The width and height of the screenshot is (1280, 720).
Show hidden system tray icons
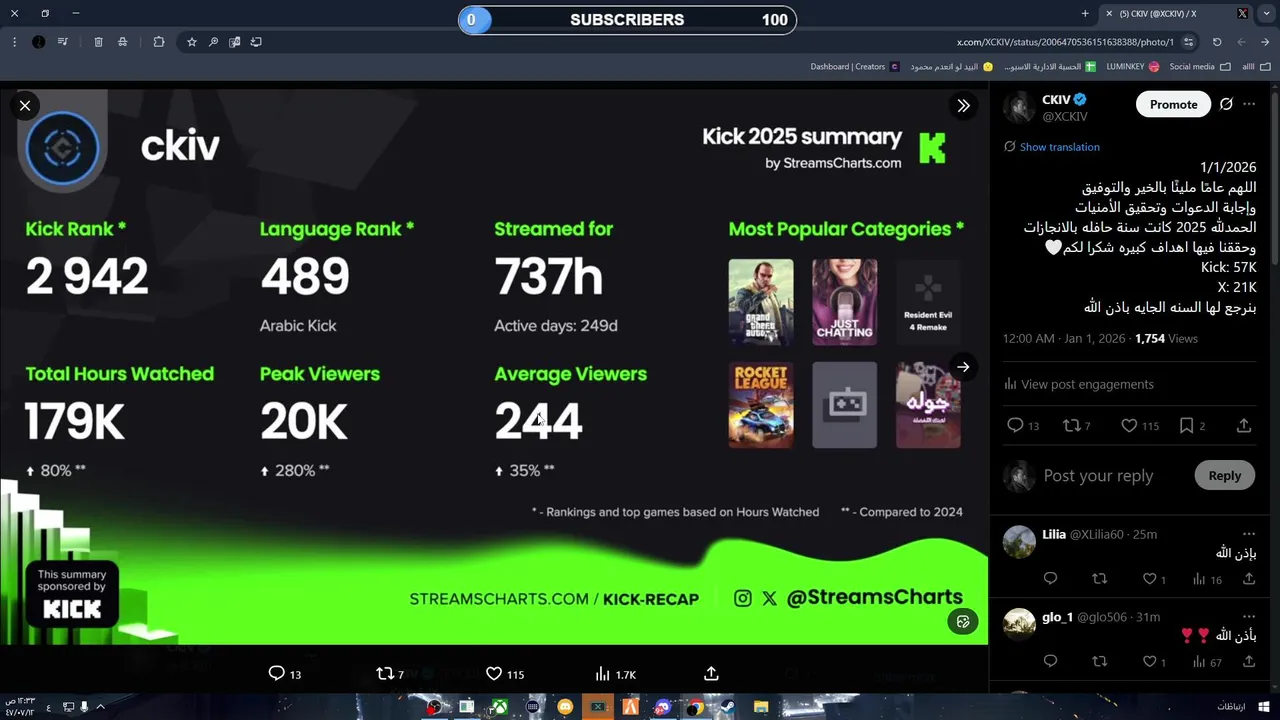(x=100, y=707)
